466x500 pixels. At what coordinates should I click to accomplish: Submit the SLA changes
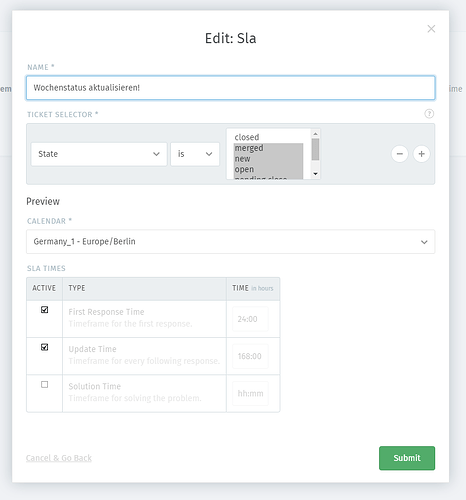click(407, 458)
